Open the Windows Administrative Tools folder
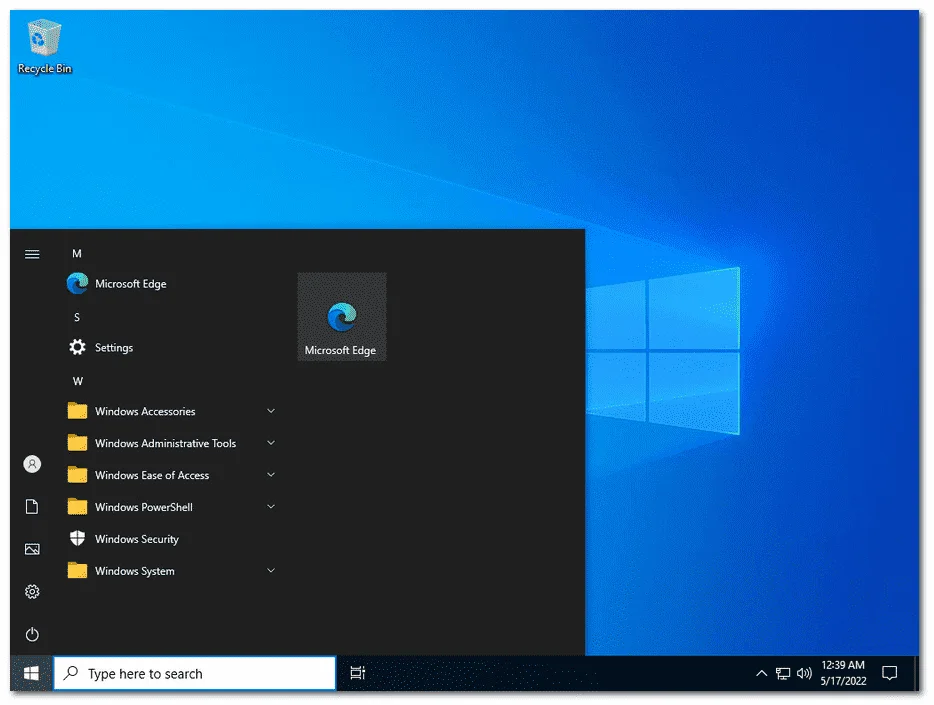The width and height of the screenshot is (934, 705). (x=173, y=444)
